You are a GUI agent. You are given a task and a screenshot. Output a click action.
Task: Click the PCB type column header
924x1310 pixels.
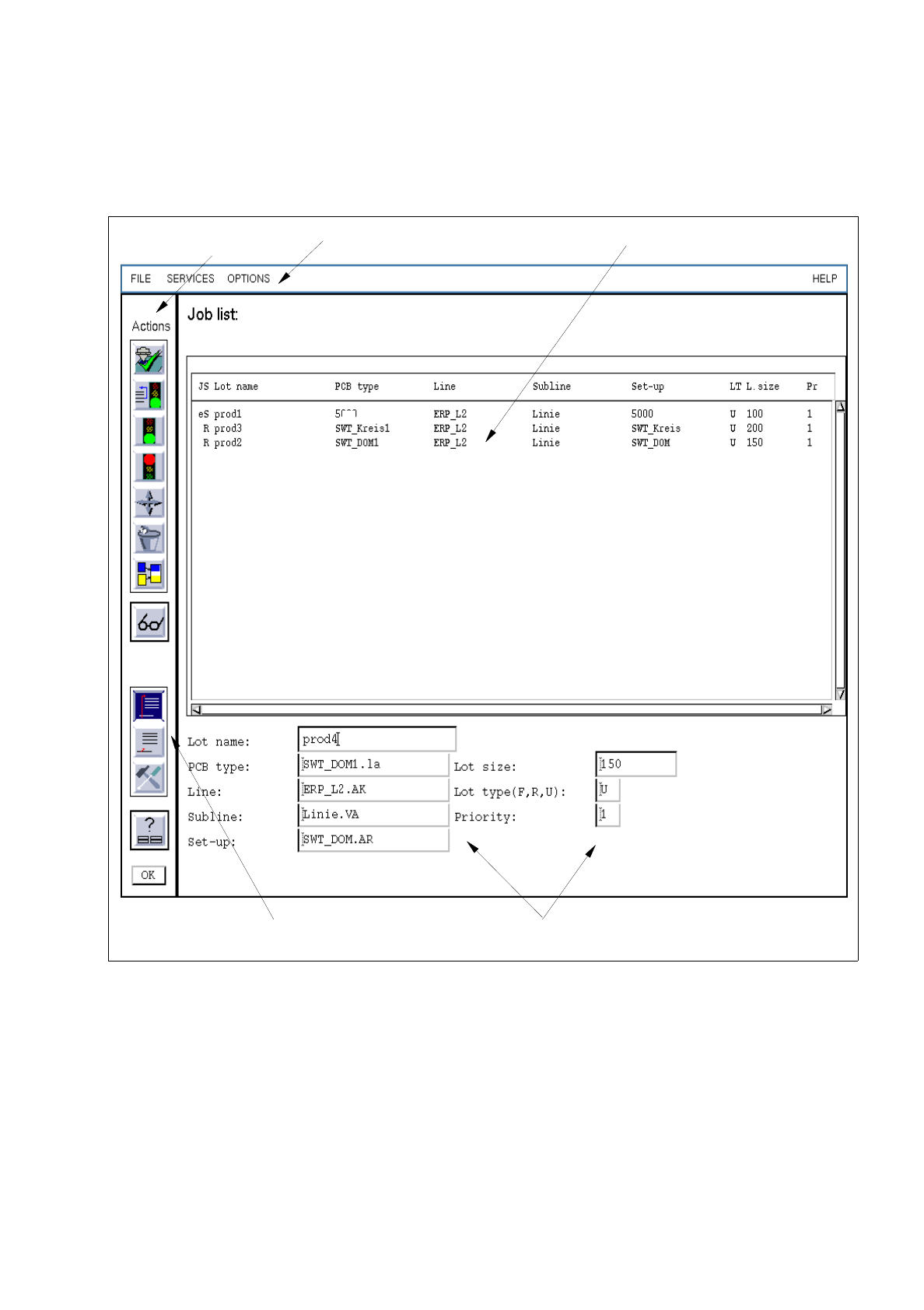[x=357, y=387]
